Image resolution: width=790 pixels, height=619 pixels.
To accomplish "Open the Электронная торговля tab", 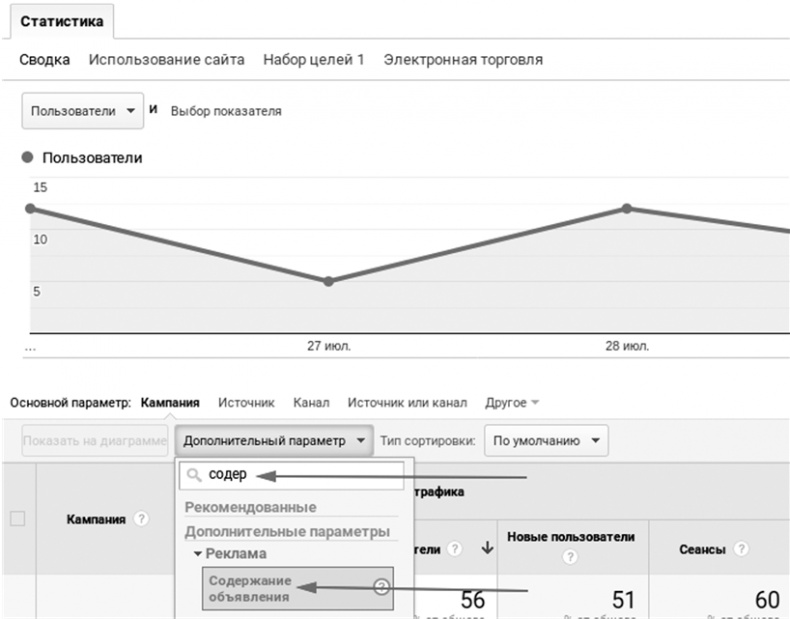I will coord(463,60).
